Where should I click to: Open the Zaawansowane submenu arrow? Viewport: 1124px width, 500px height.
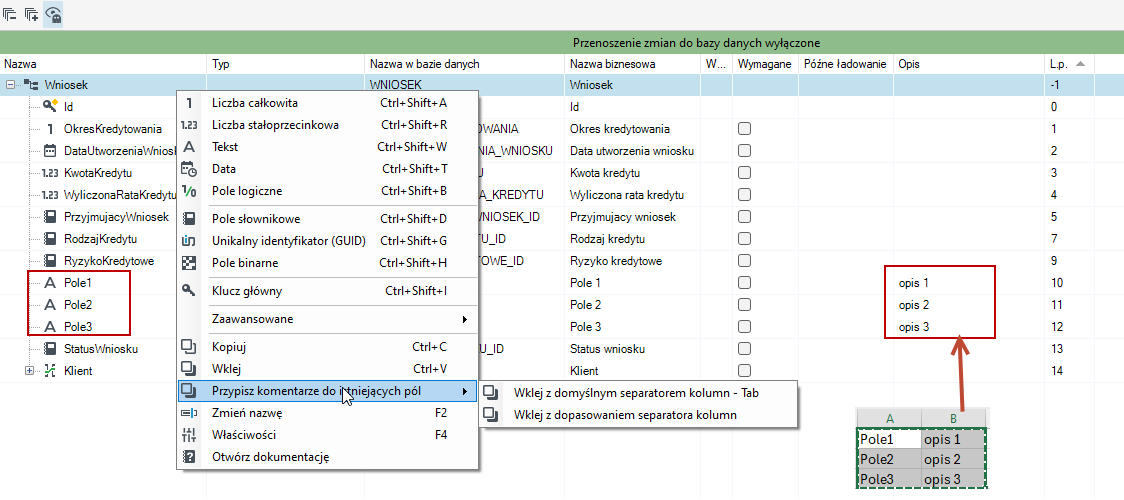pos(465,319)
